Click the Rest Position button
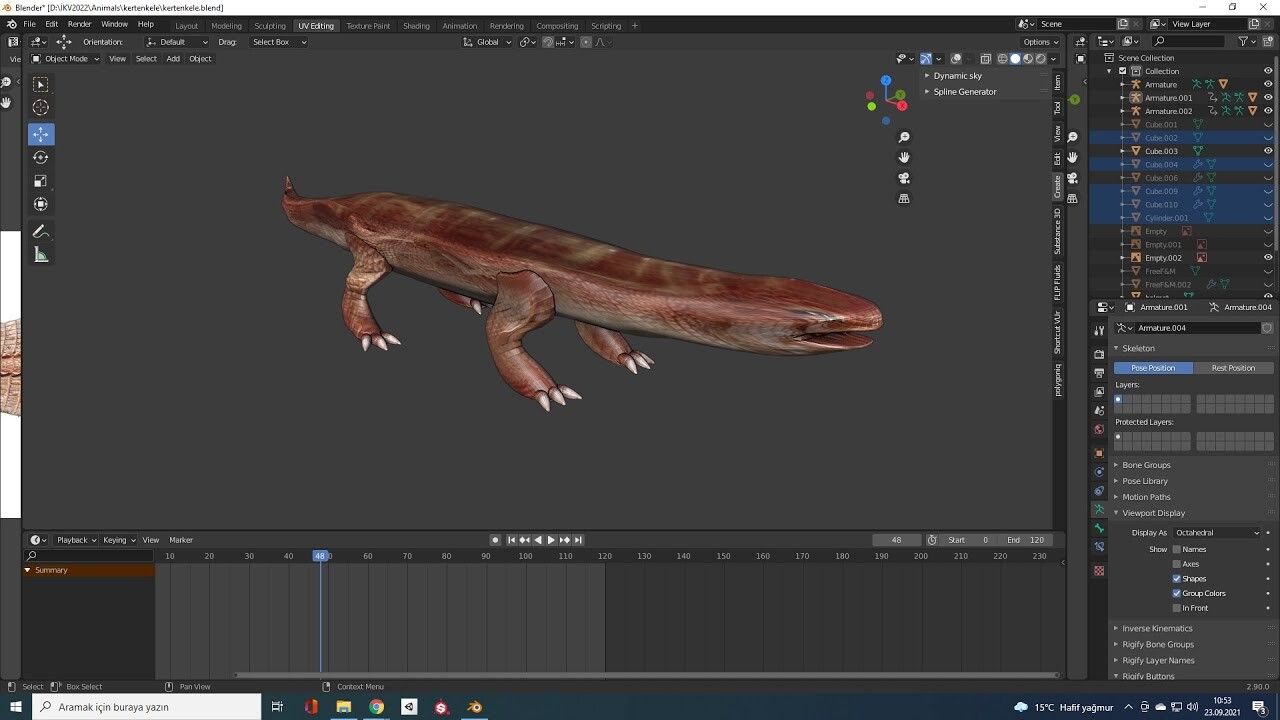 [x=1234, y=368]
